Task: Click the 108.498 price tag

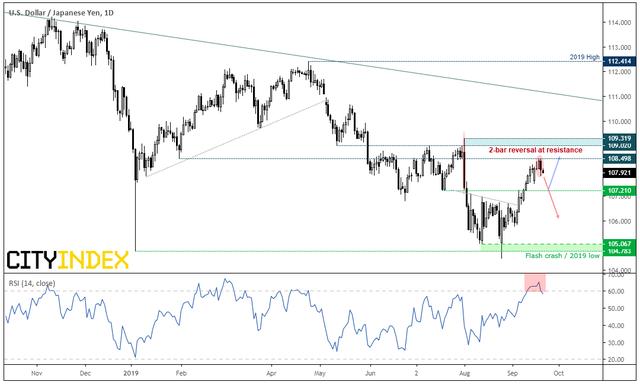Action: point(619,159)
